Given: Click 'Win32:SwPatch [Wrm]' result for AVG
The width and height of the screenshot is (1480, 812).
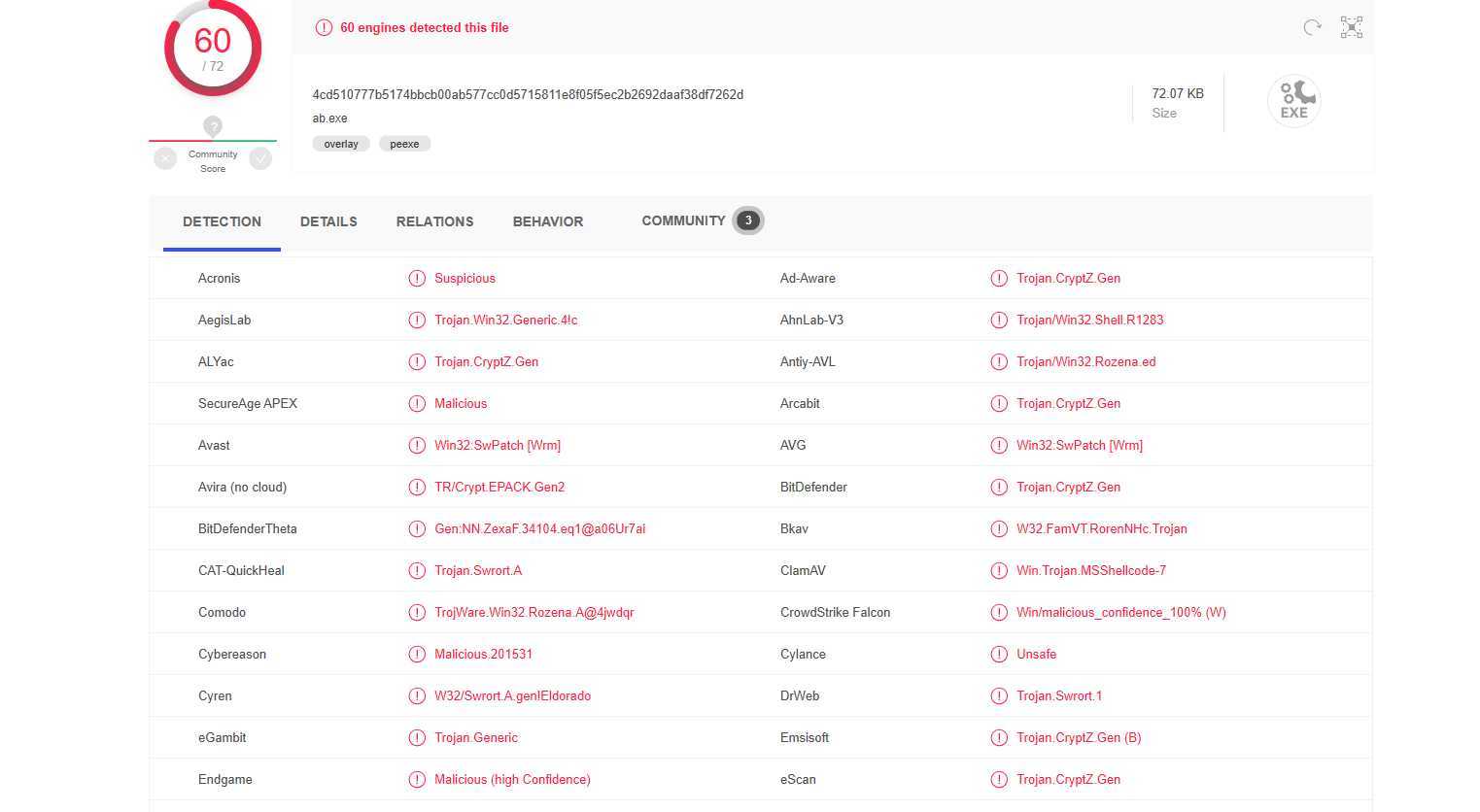Looking at the screenshot, I should 1080,445.
